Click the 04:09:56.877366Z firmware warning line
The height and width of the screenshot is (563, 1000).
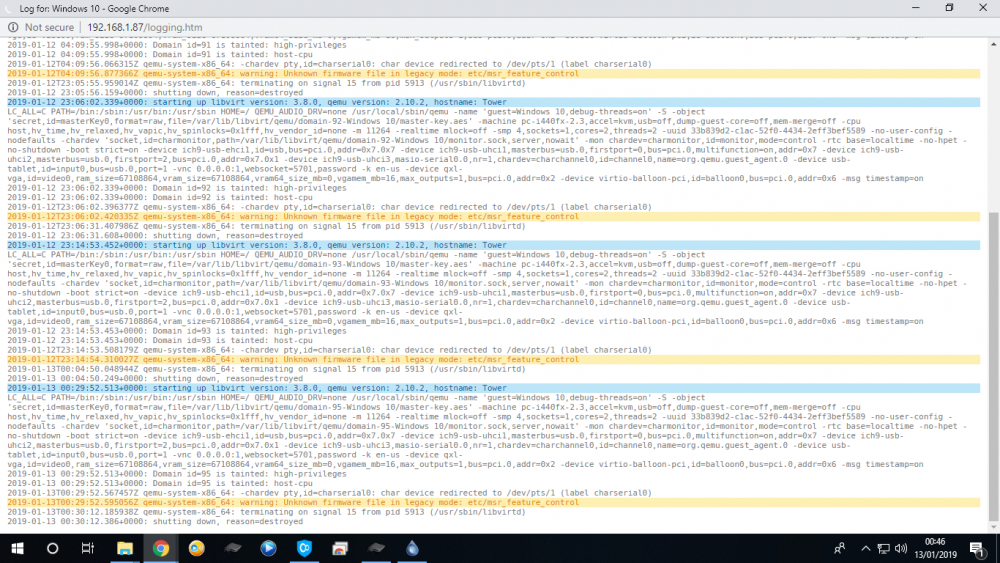coord(493,73)
